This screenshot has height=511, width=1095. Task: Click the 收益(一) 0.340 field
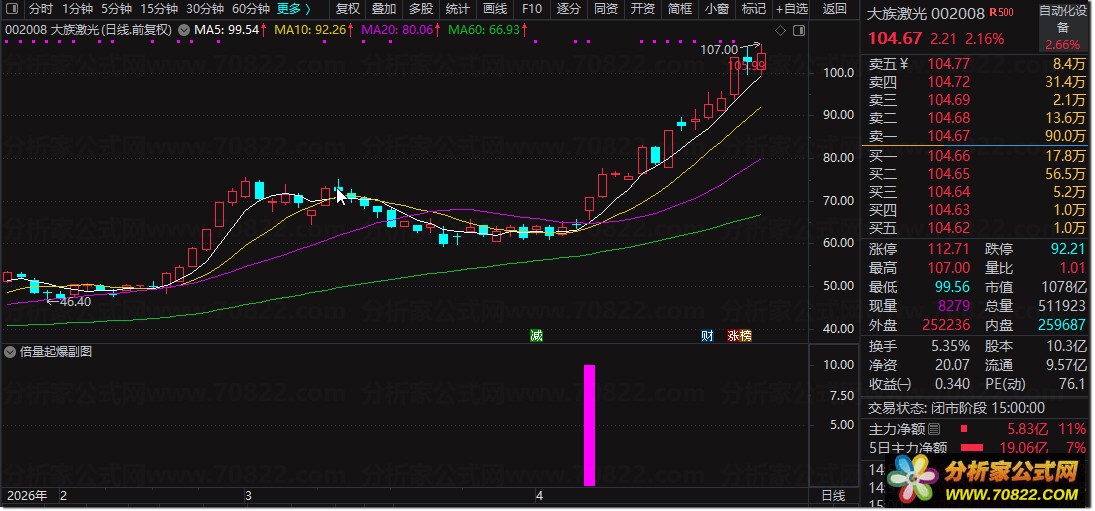point(919,384)
